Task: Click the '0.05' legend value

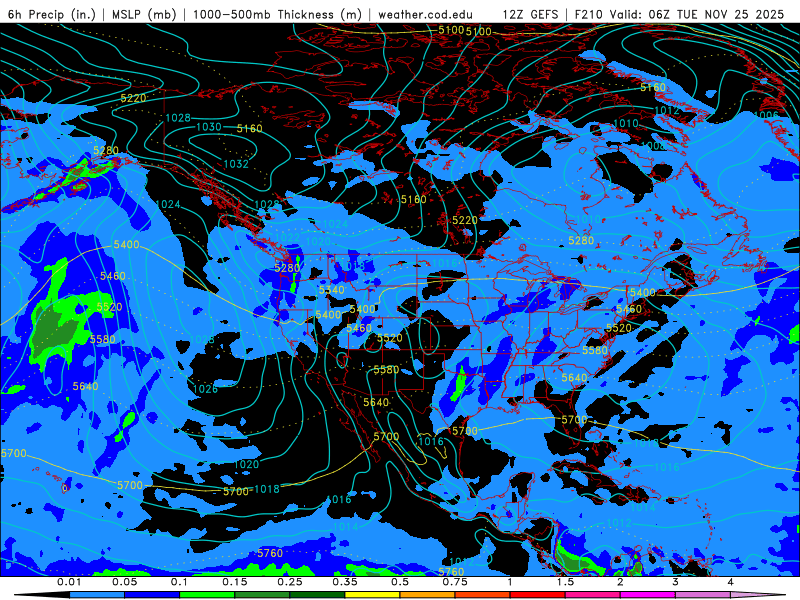Action: [124, 582]
